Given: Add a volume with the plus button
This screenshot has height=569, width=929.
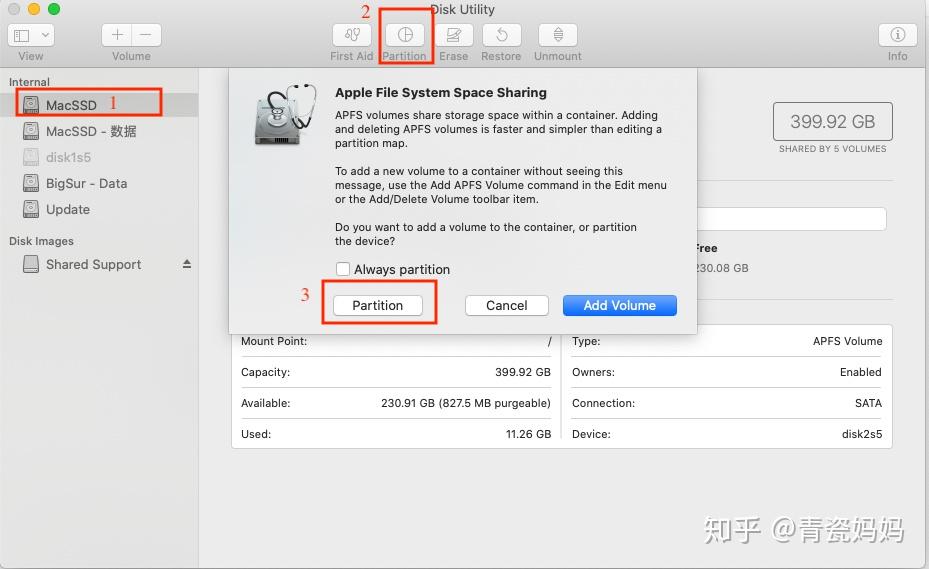Looking at the screenshot, I should [117, 35].
